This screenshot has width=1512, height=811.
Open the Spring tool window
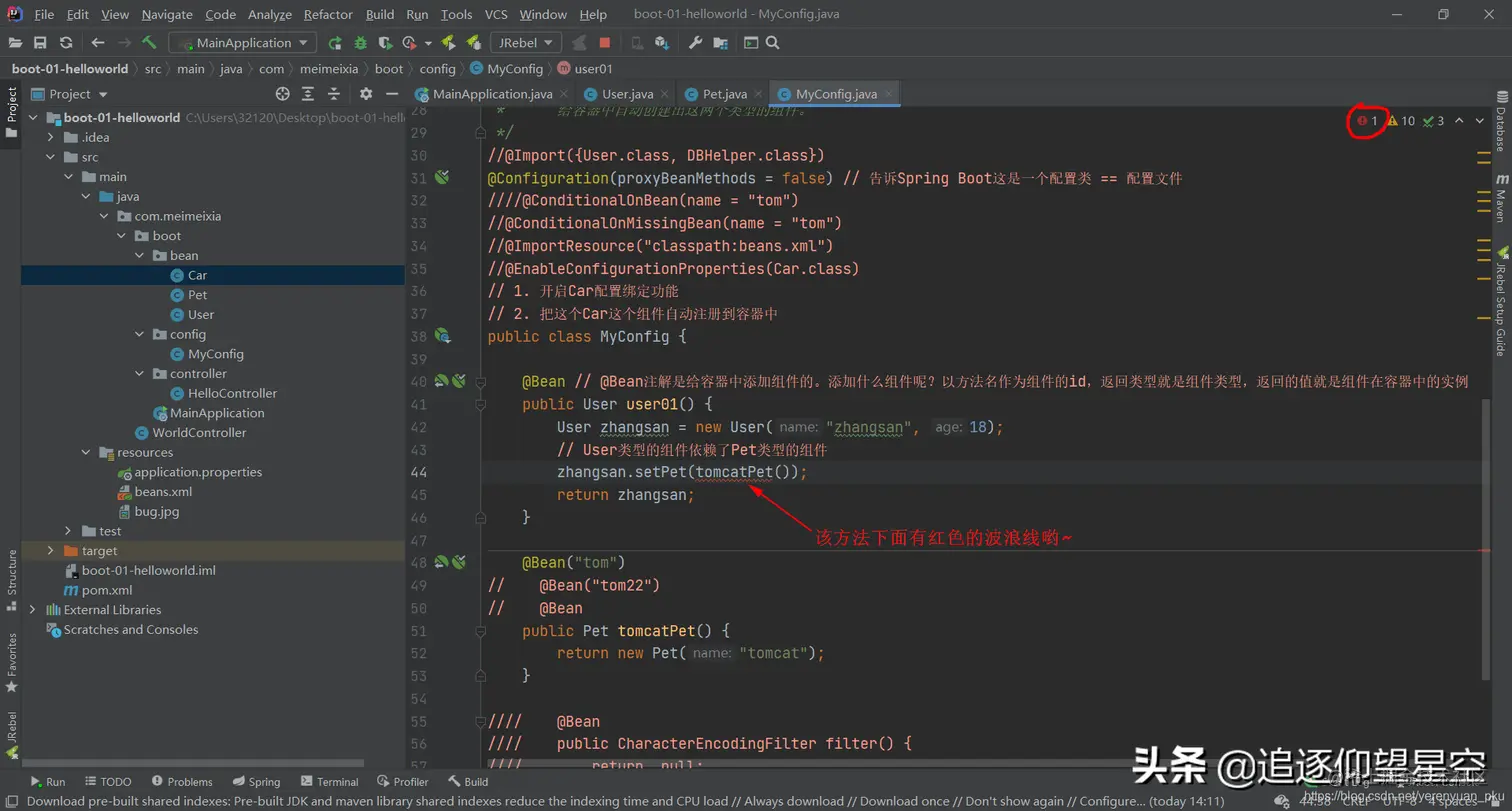(256, 782)
